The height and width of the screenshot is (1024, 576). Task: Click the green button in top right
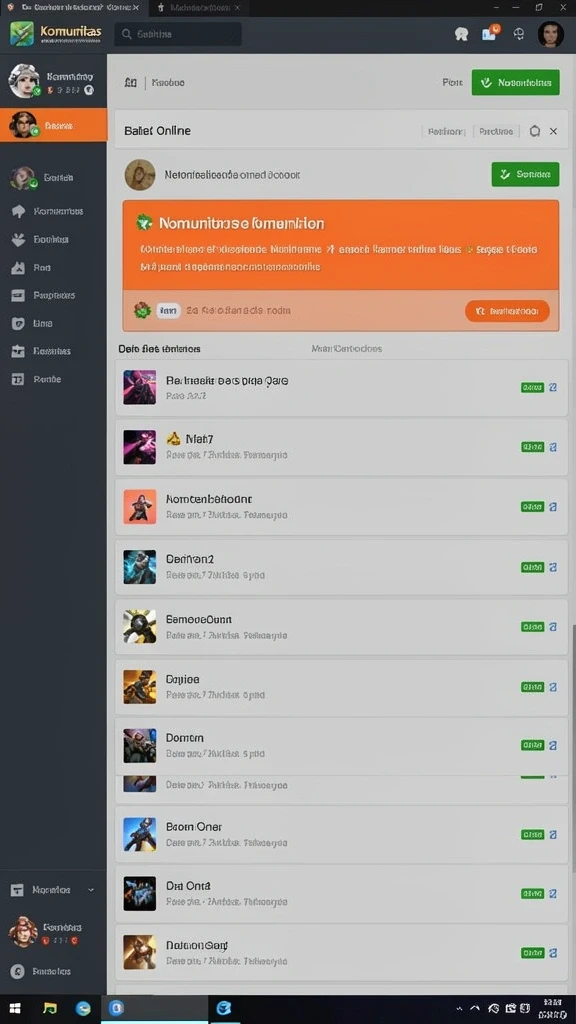(515, 83)
